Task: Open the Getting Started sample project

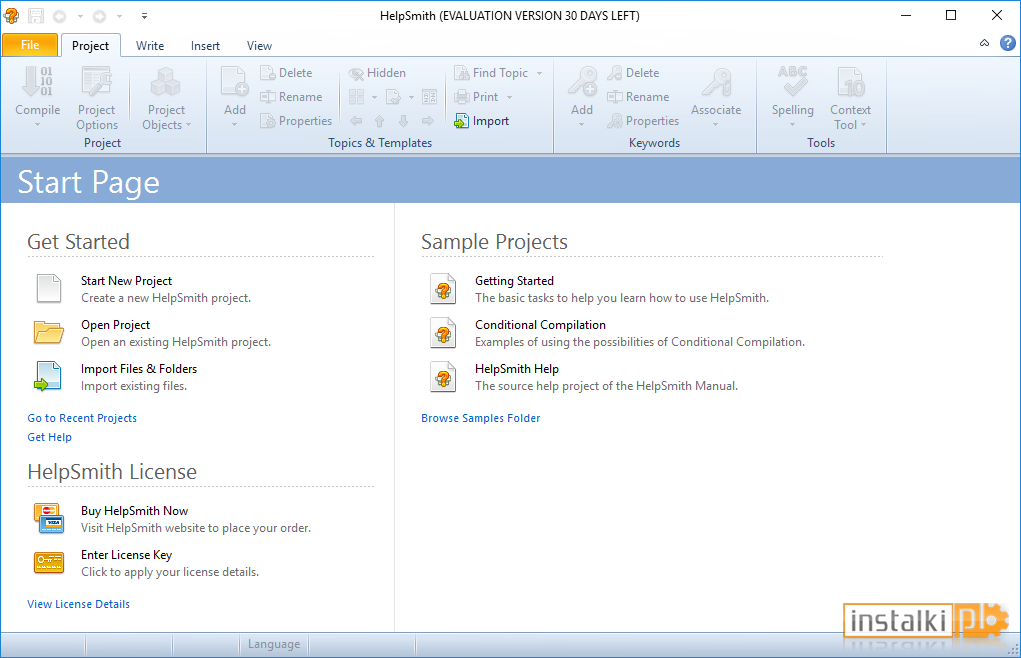Action: coord(514,281)
